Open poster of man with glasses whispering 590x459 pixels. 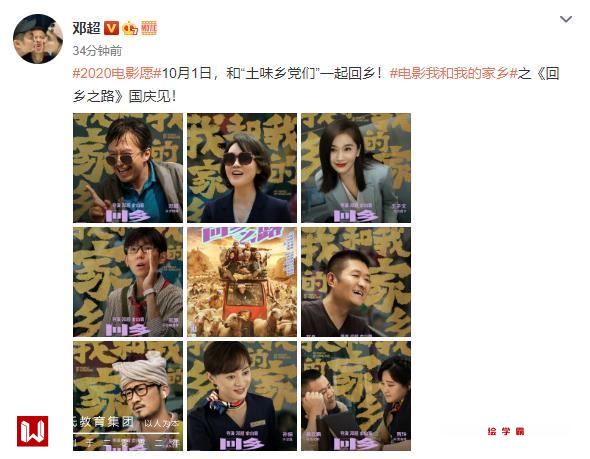point(128,282)
